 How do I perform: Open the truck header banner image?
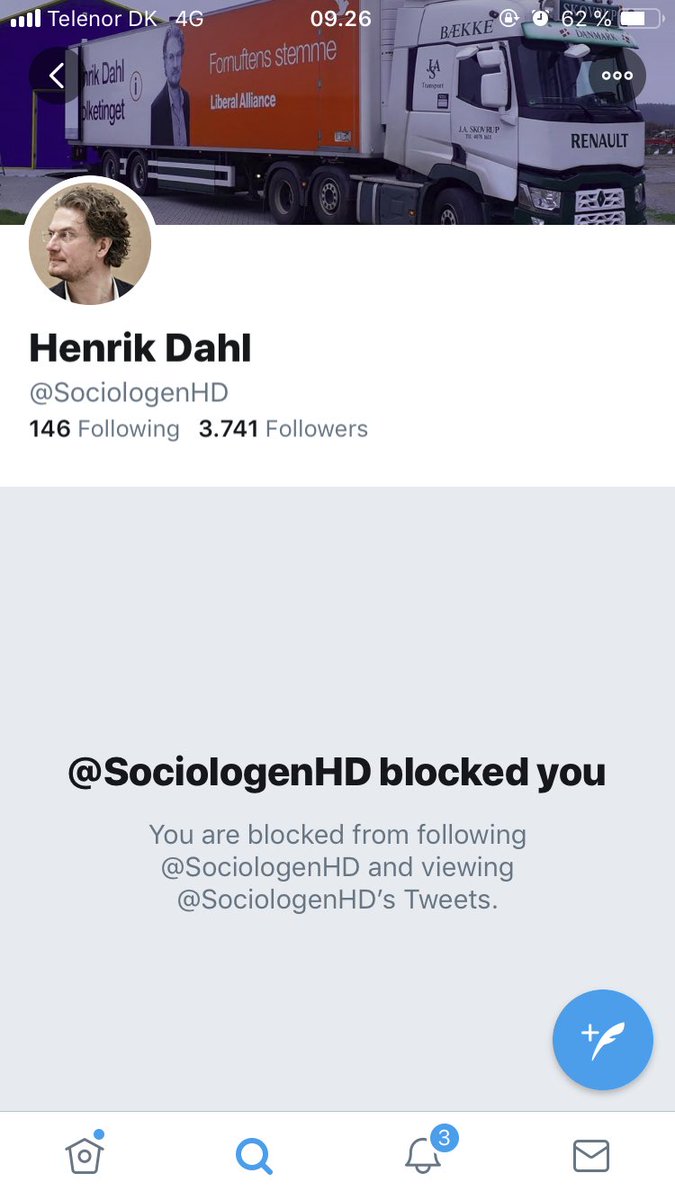337,112
